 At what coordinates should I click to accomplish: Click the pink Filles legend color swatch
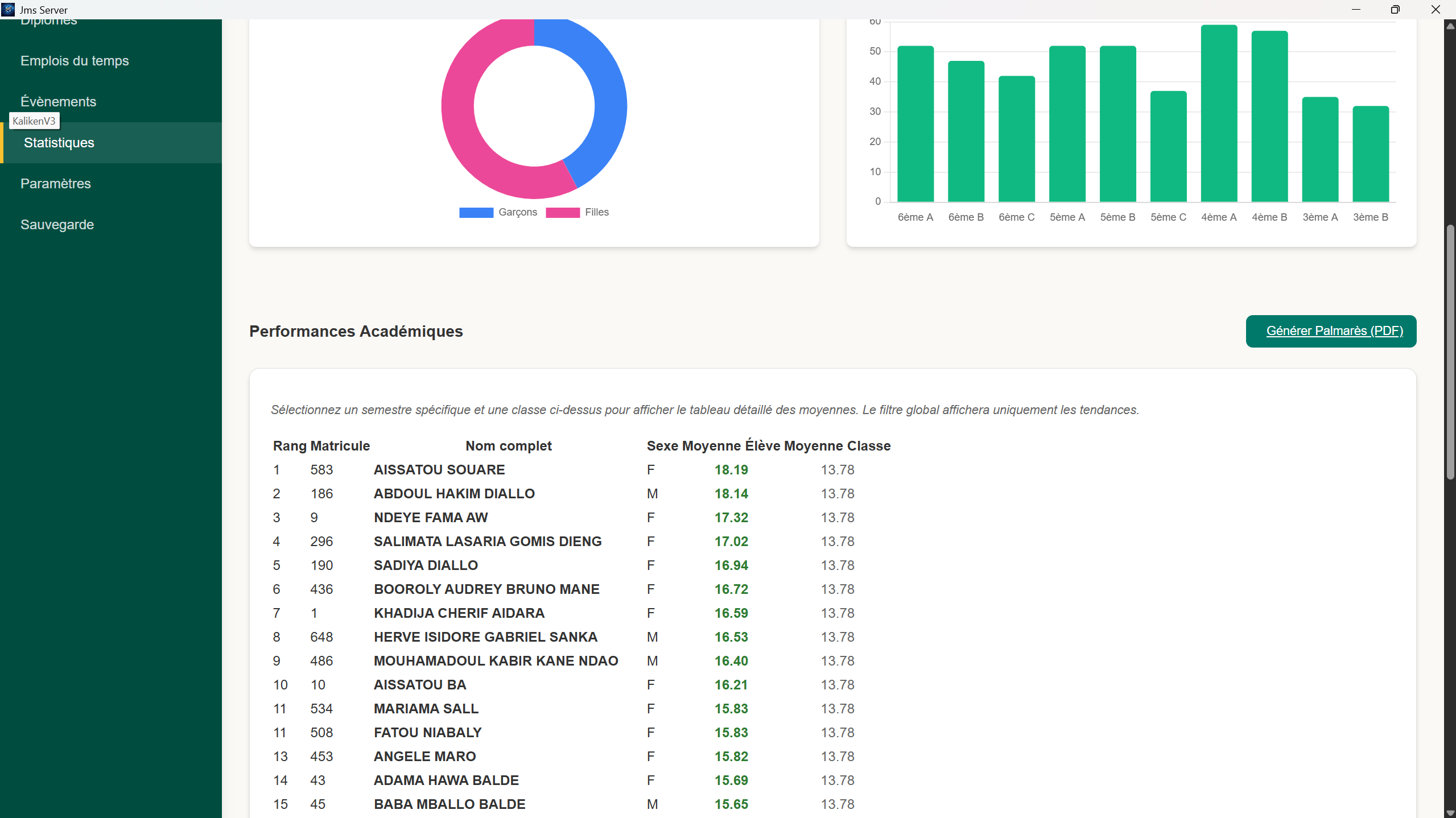(562, 212)
